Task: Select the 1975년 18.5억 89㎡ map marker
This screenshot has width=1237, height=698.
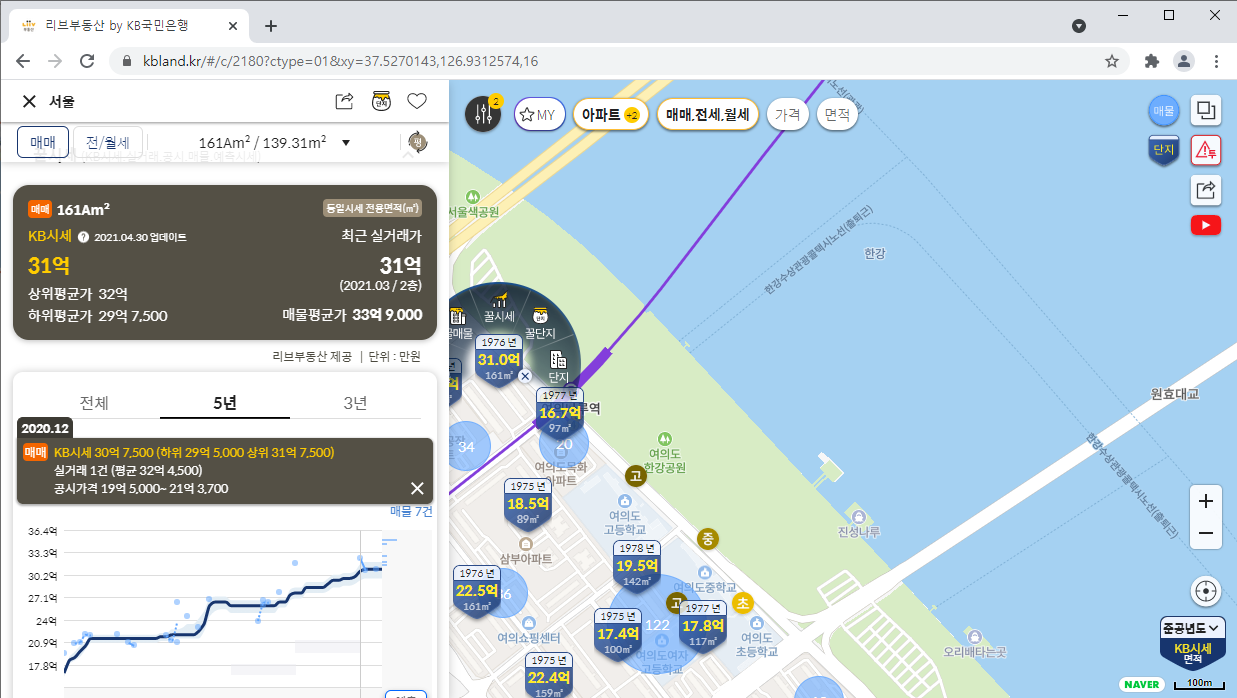Action: (529, 503)
